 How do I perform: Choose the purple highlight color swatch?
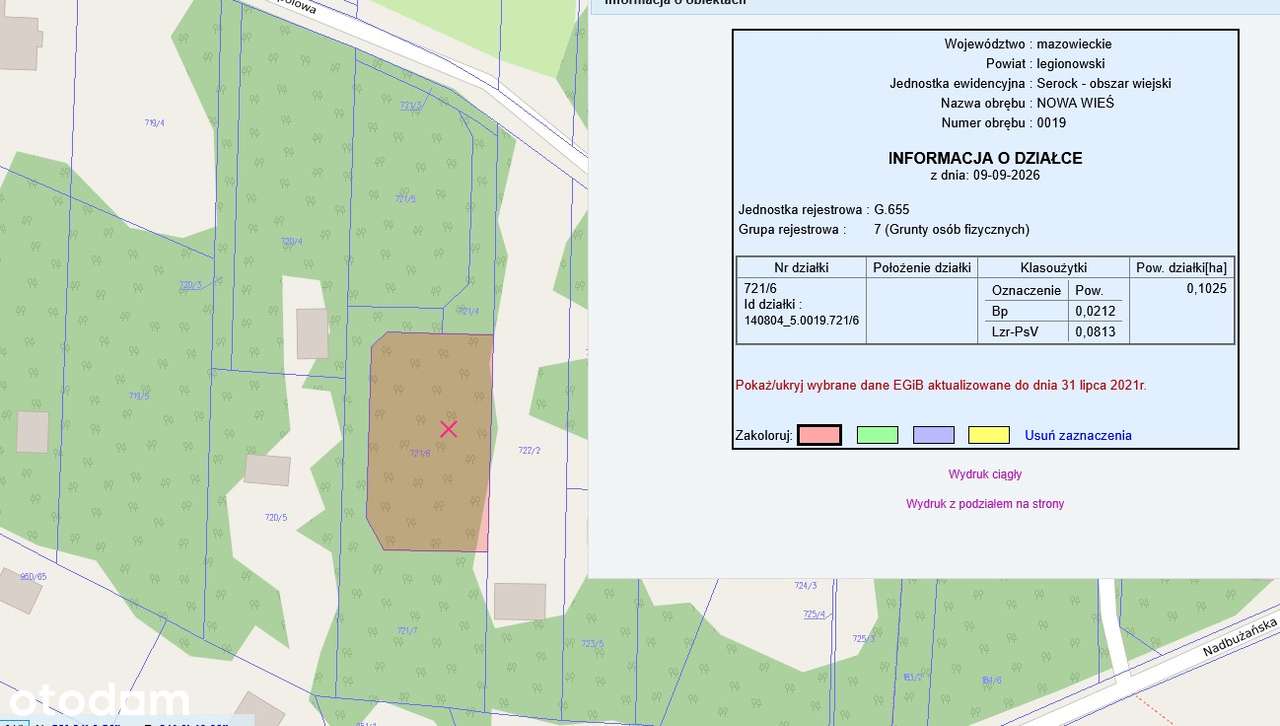[933, 435]
